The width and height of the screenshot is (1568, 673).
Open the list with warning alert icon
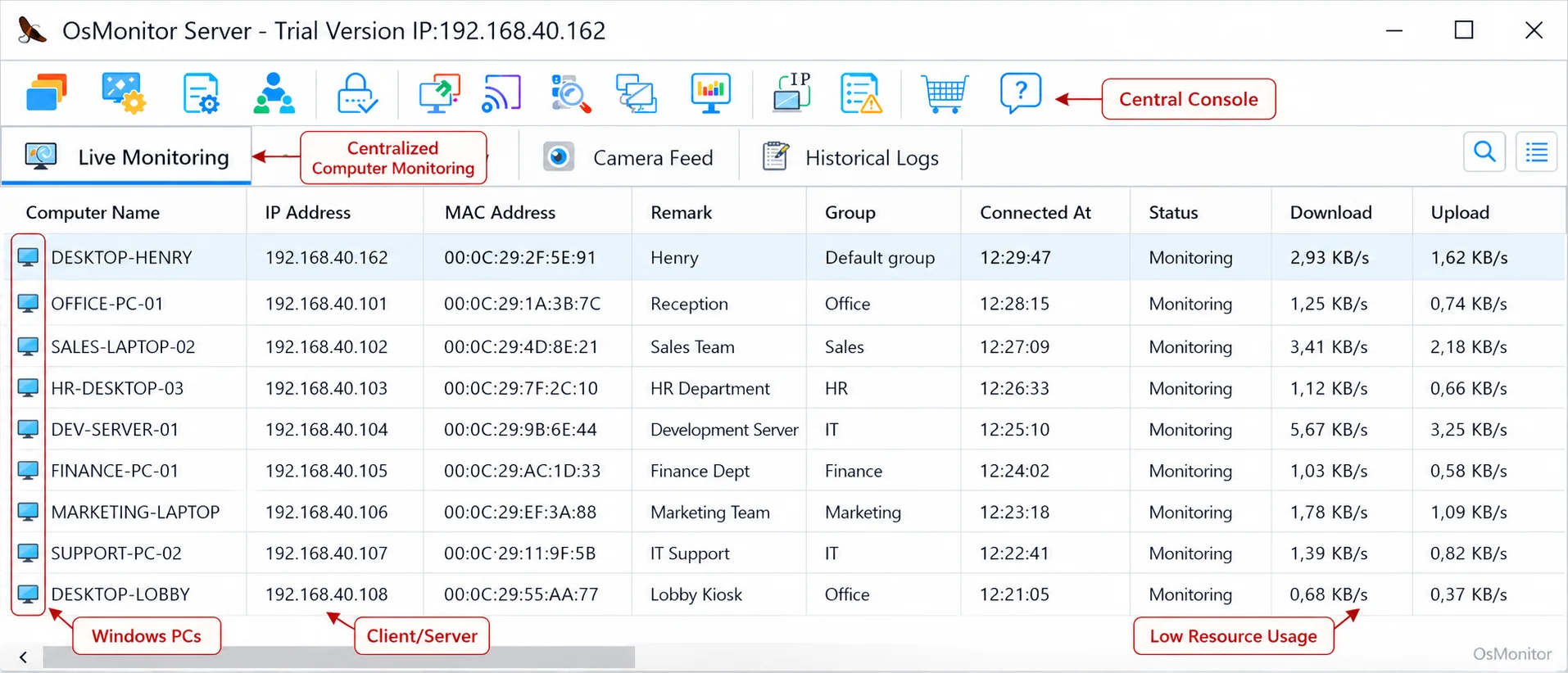[861, 93]
